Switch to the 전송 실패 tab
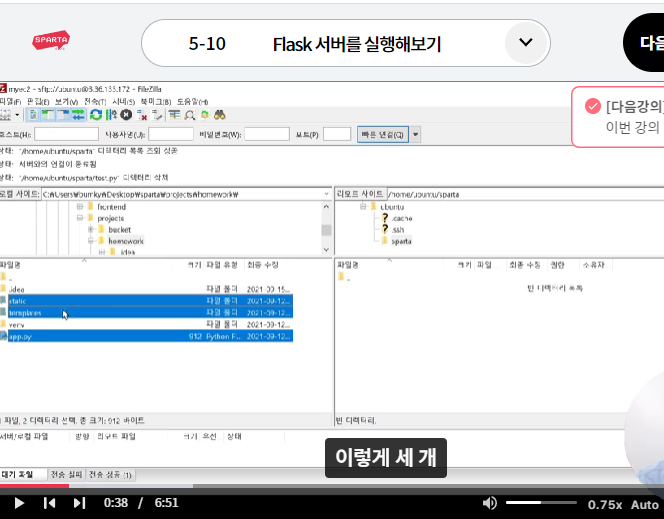 (x=66, y=475)
